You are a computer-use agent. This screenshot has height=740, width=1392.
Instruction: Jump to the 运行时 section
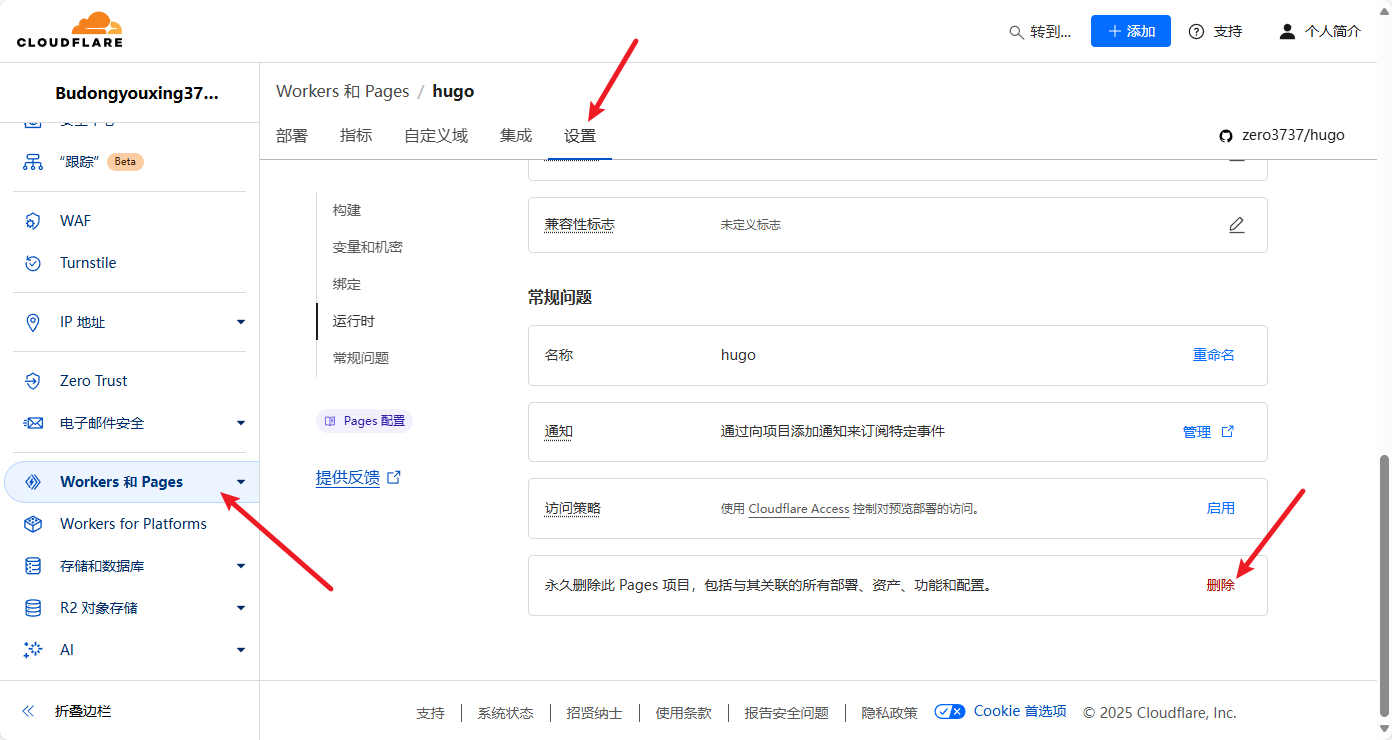coord(354,321)
